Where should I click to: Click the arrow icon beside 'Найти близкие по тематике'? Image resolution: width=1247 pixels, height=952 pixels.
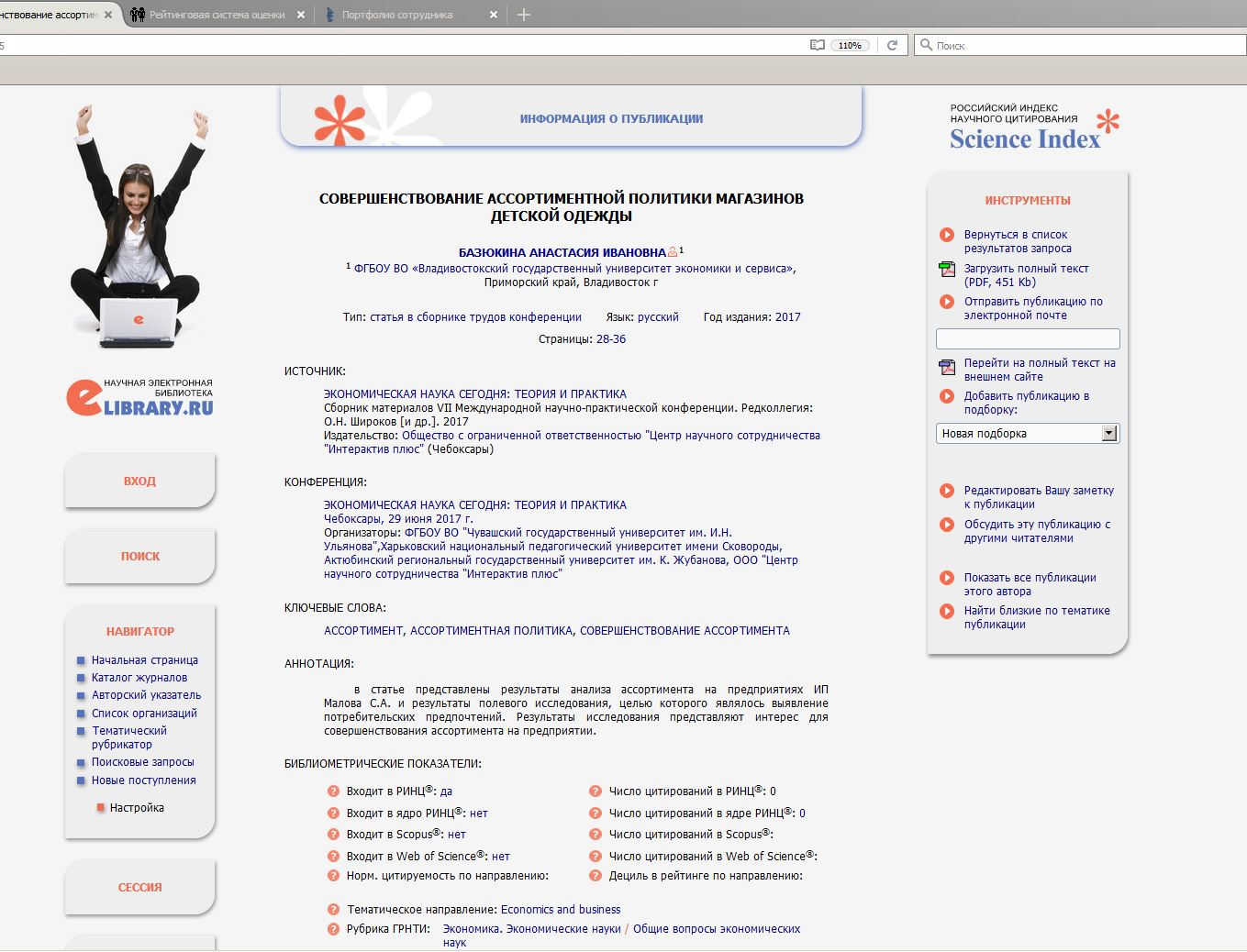tap(947, 611)
